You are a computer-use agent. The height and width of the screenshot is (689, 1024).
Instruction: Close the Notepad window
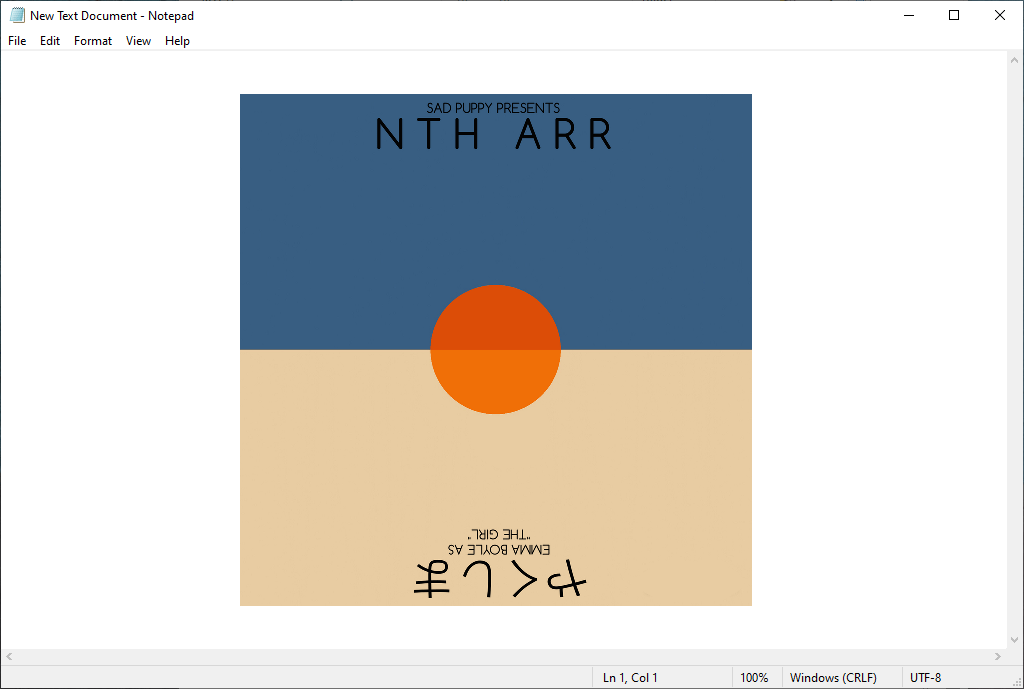tap(1000, 15)
